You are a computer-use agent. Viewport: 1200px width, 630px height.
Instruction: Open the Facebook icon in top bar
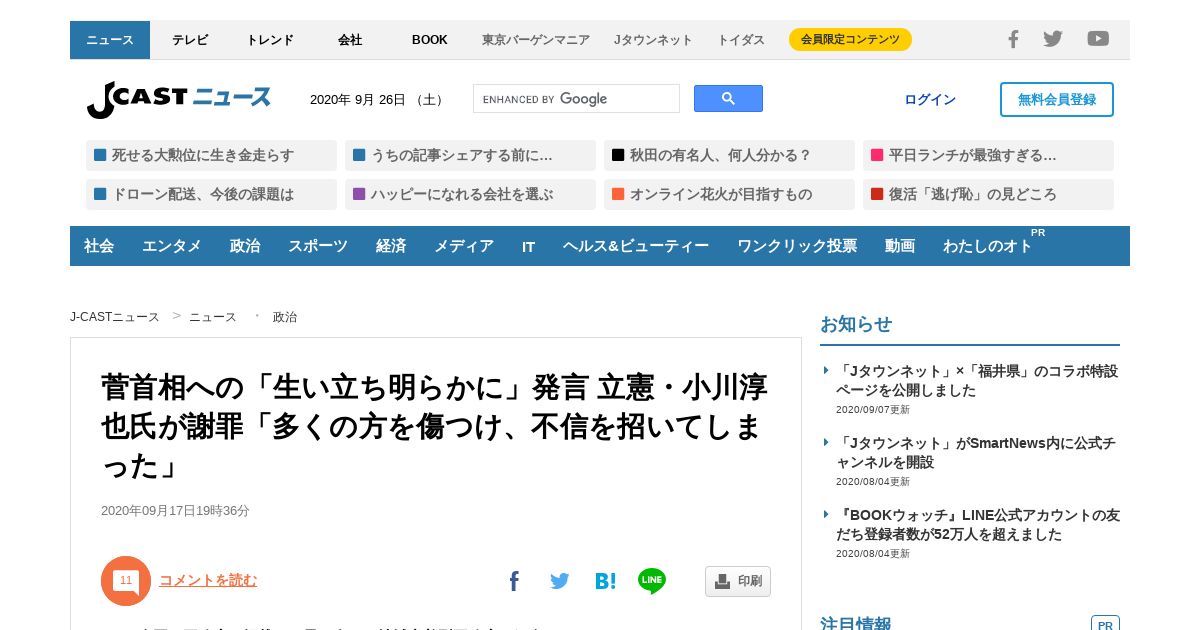pyautogui.click(x=1013, y=39)
